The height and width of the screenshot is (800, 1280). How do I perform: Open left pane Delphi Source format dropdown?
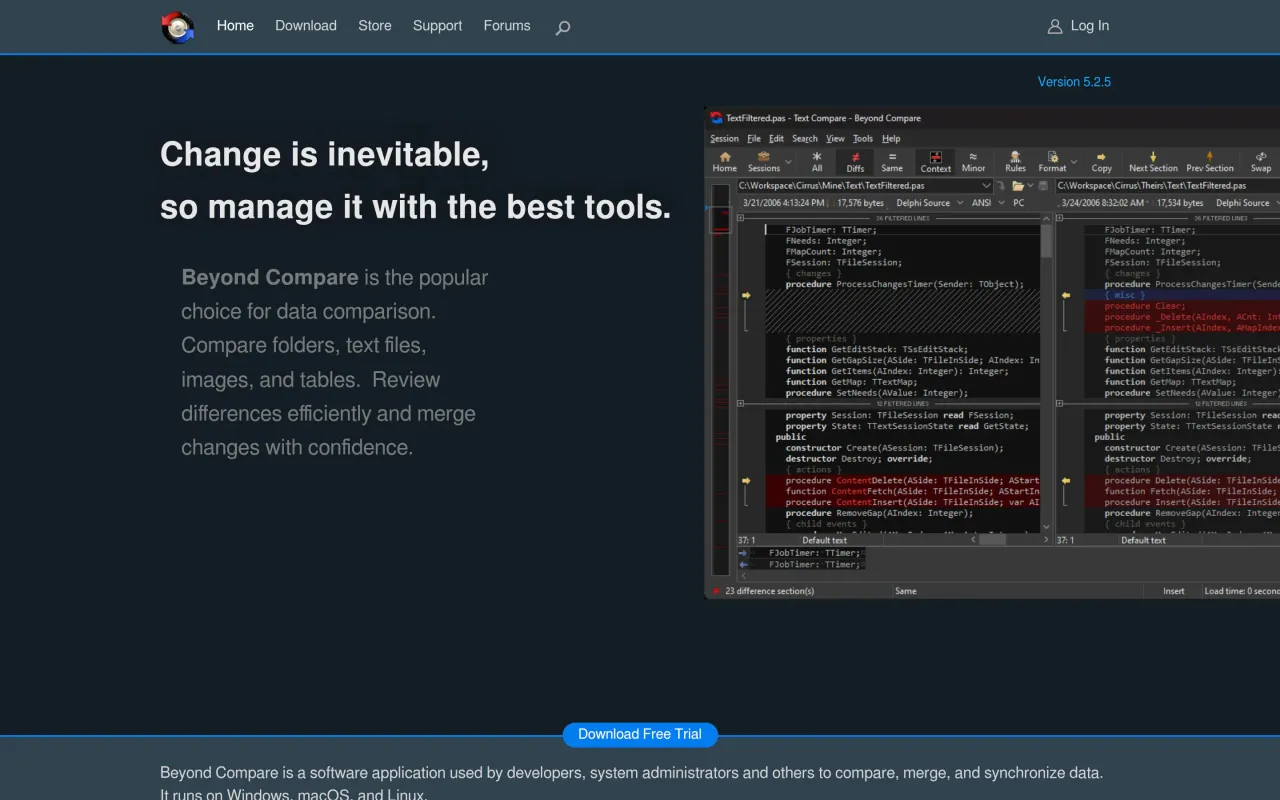tap(959, 203)
